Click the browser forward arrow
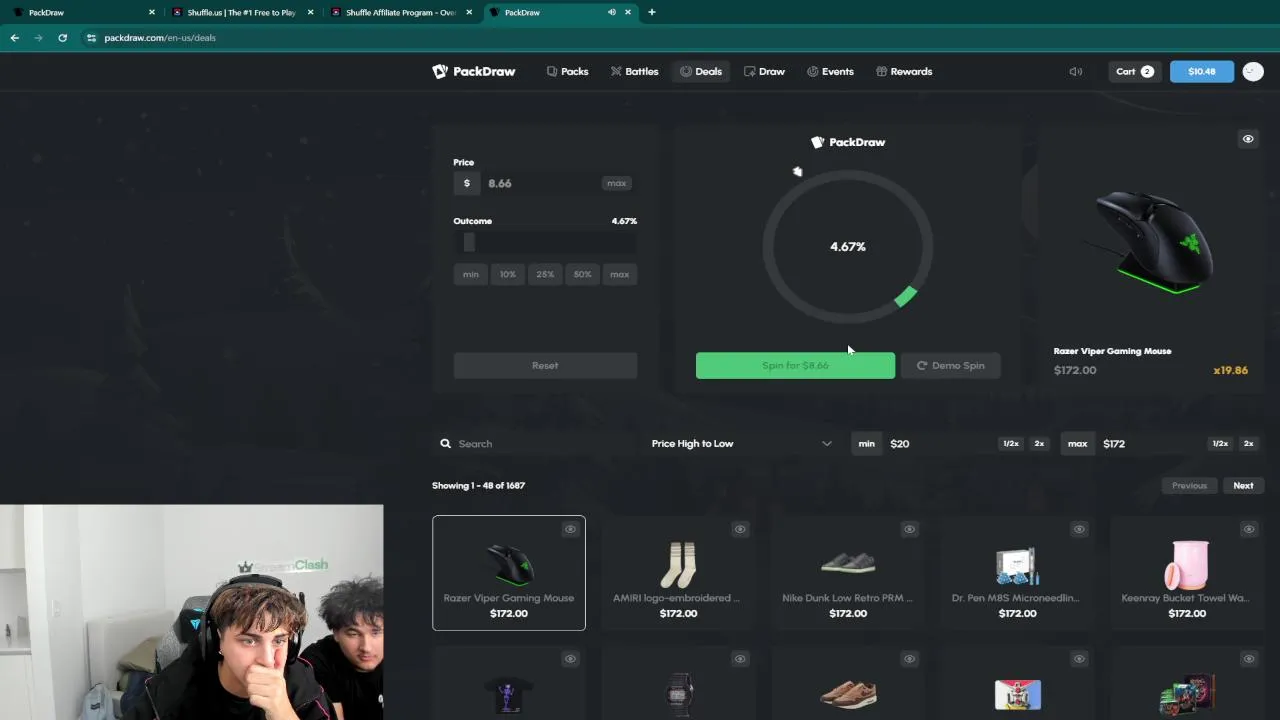The image size is (1280, 720). 39,38
